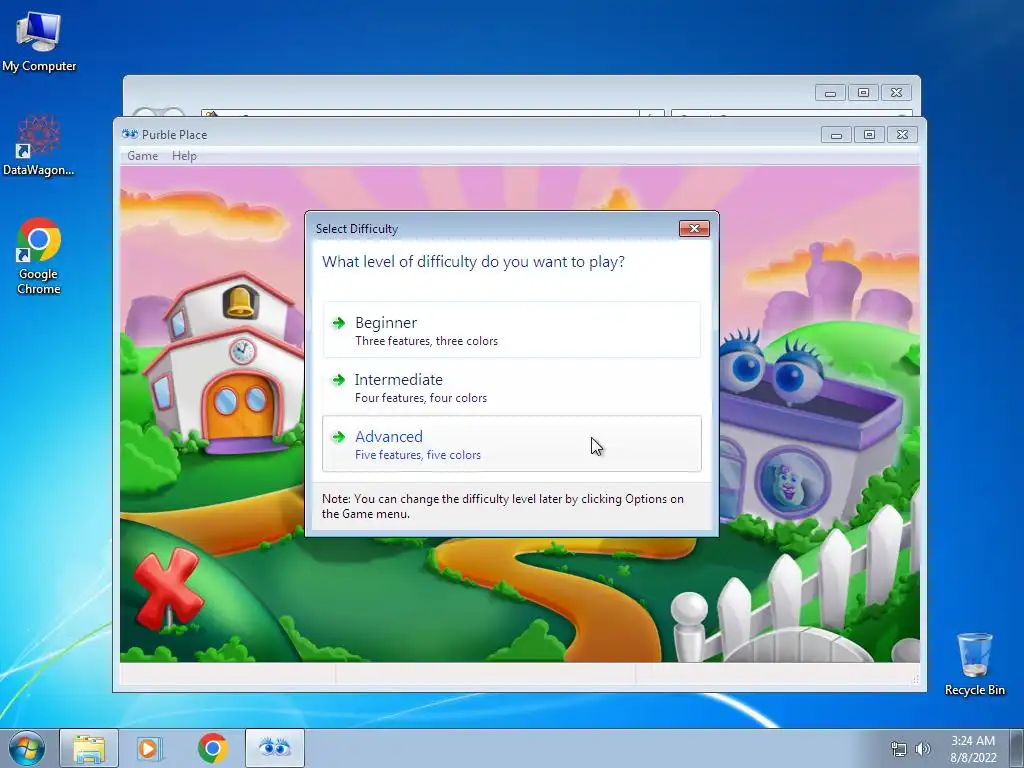Open the clock showing 3:24 AM
Screen dimensions: 1024x768
(x=973, y=749)
